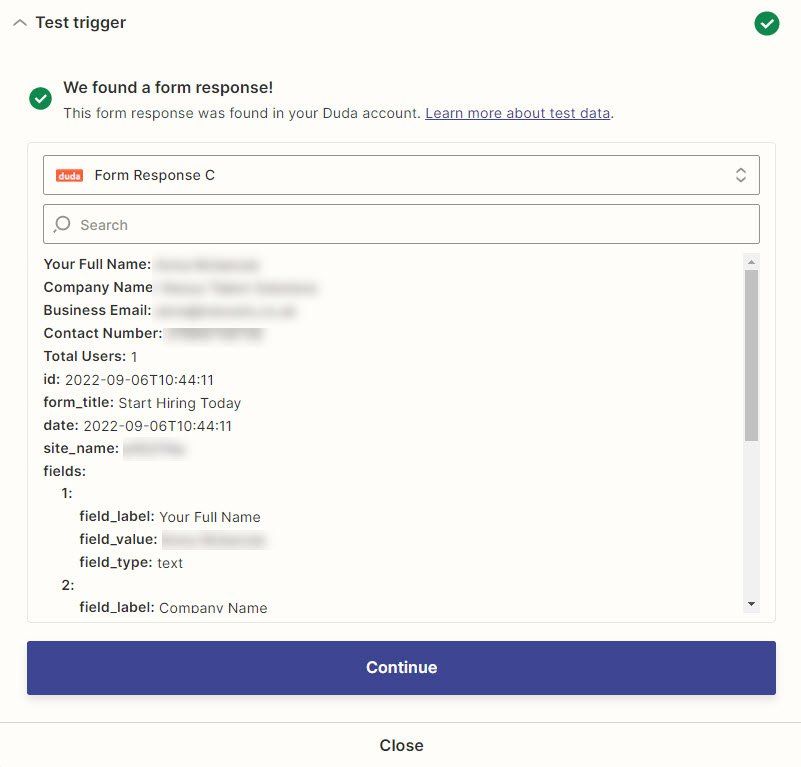
Task: Select the field_type text entry
Action: coord(131,563)
